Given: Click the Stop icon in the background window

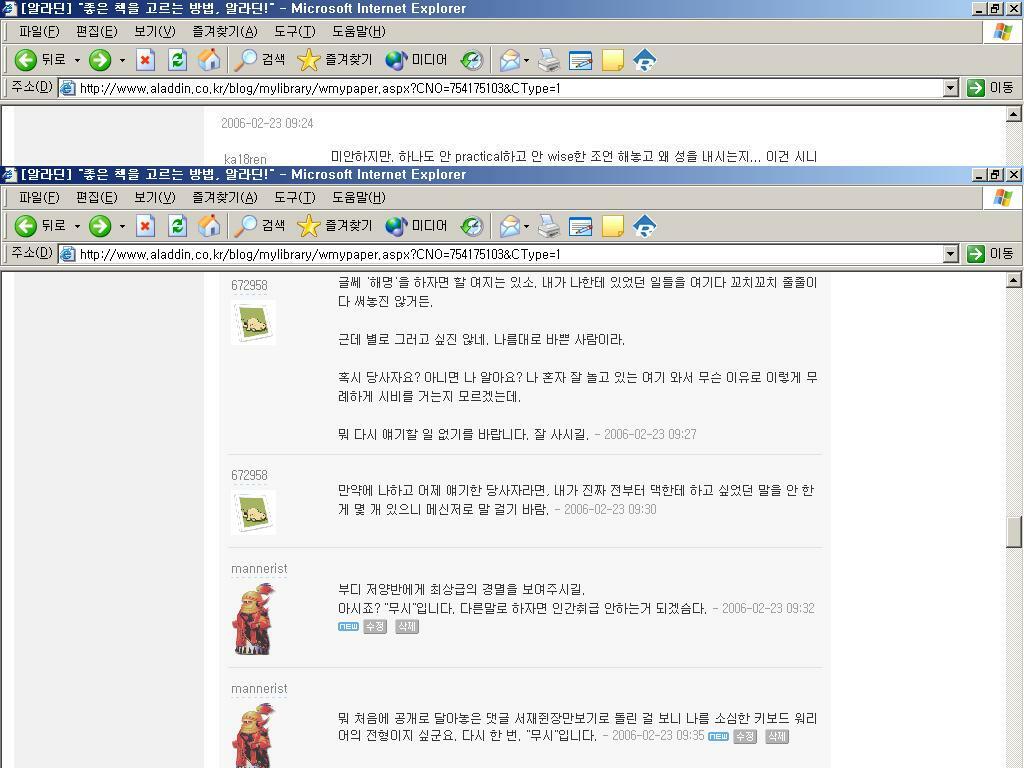Looking at the screenshot, I should 145,60.
